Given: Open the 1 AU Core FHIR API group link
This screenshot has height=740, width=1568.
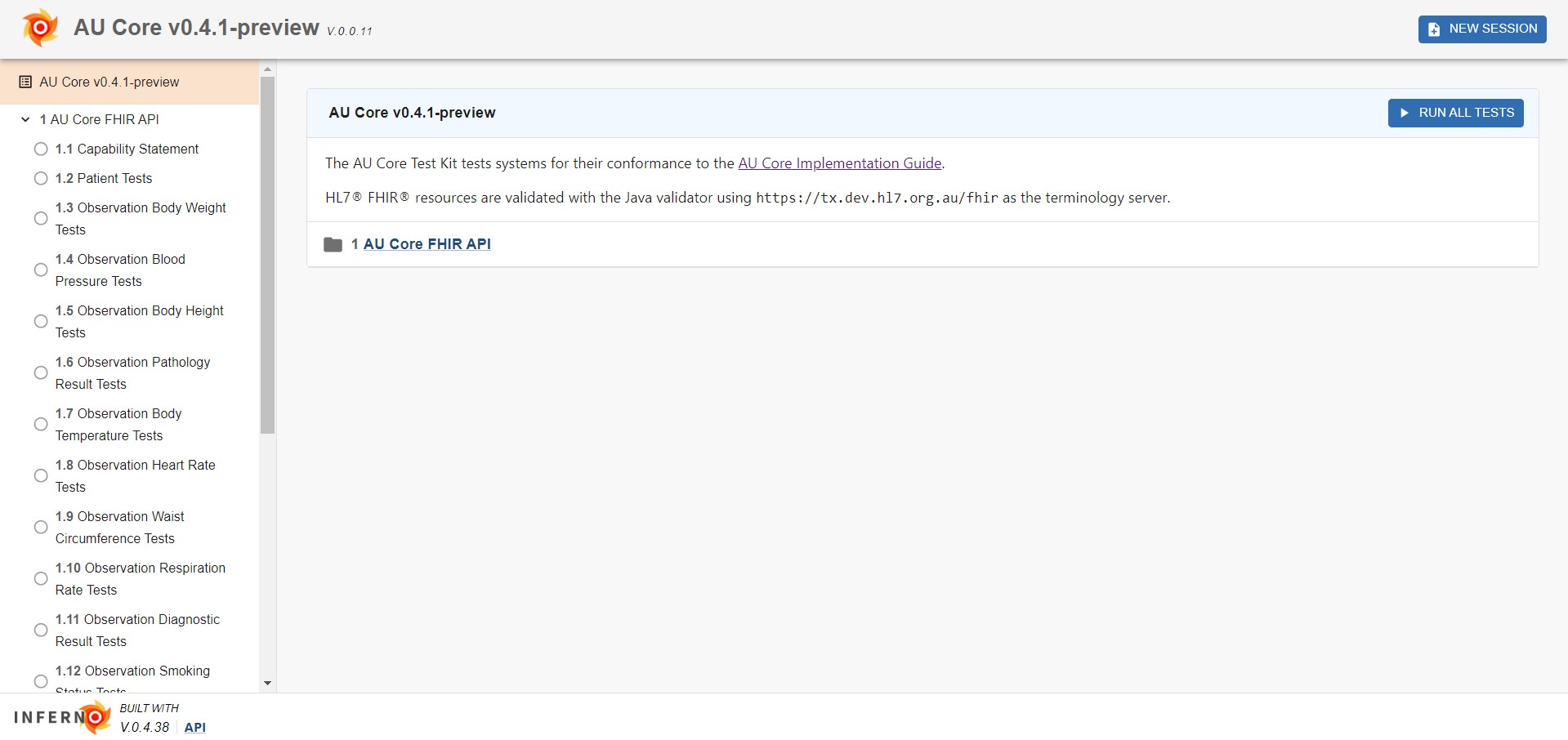Looking at the screenshot, I should (x=427, y=244).
